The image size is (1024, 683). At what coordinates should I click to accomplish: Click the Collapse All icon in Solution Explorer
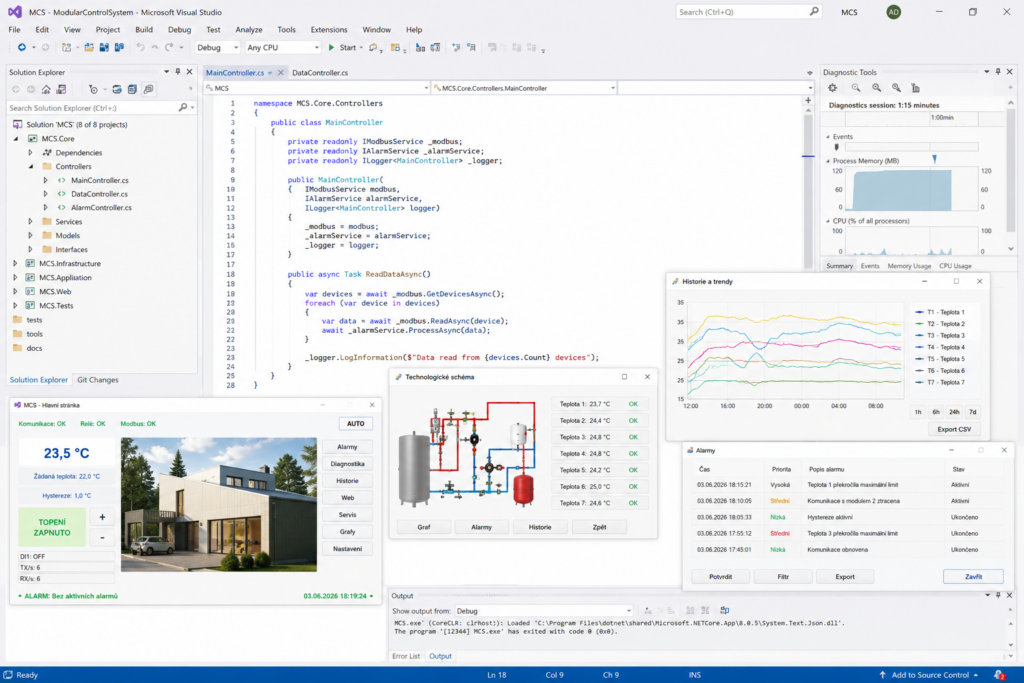click(132, 89)
